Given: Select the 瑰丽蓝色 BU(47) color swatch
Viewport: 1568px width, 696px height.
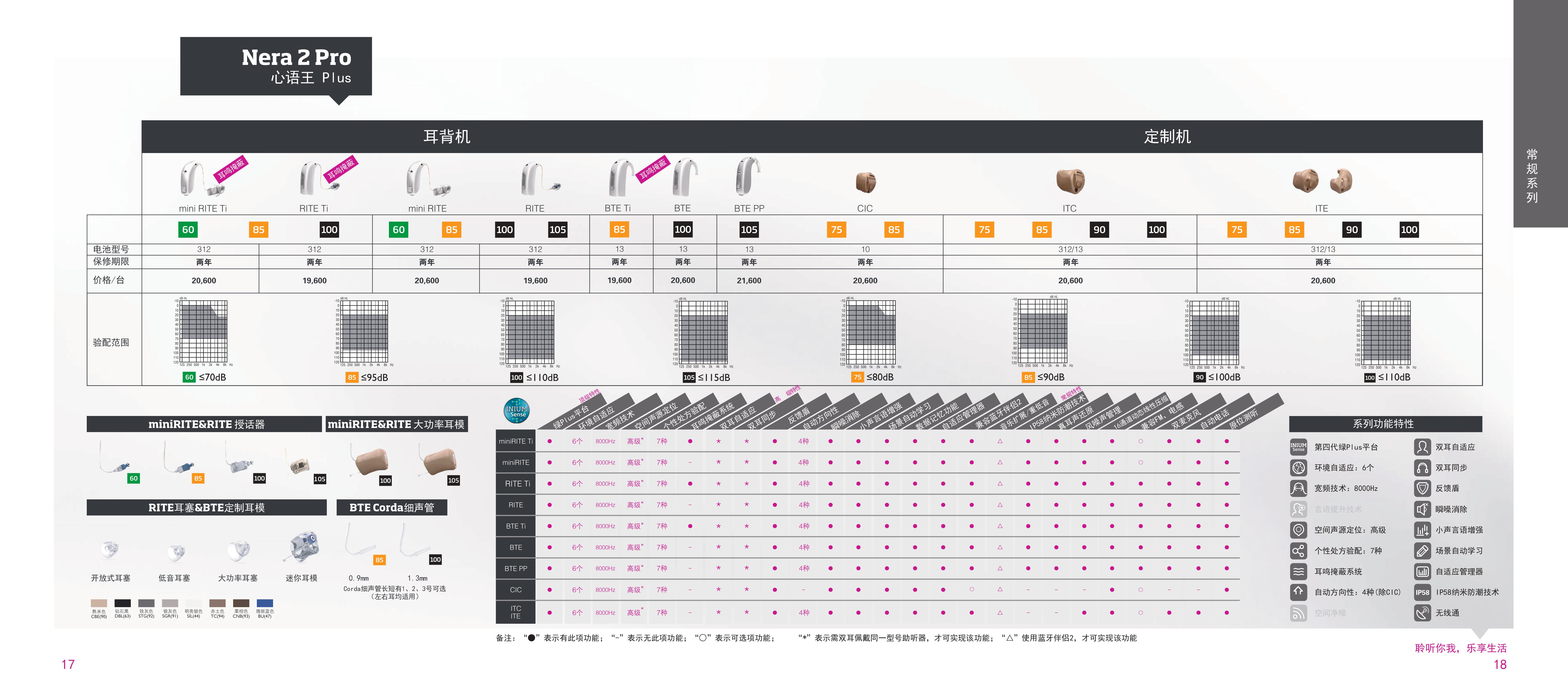Looking at the screenshot, I should [265, 604].
